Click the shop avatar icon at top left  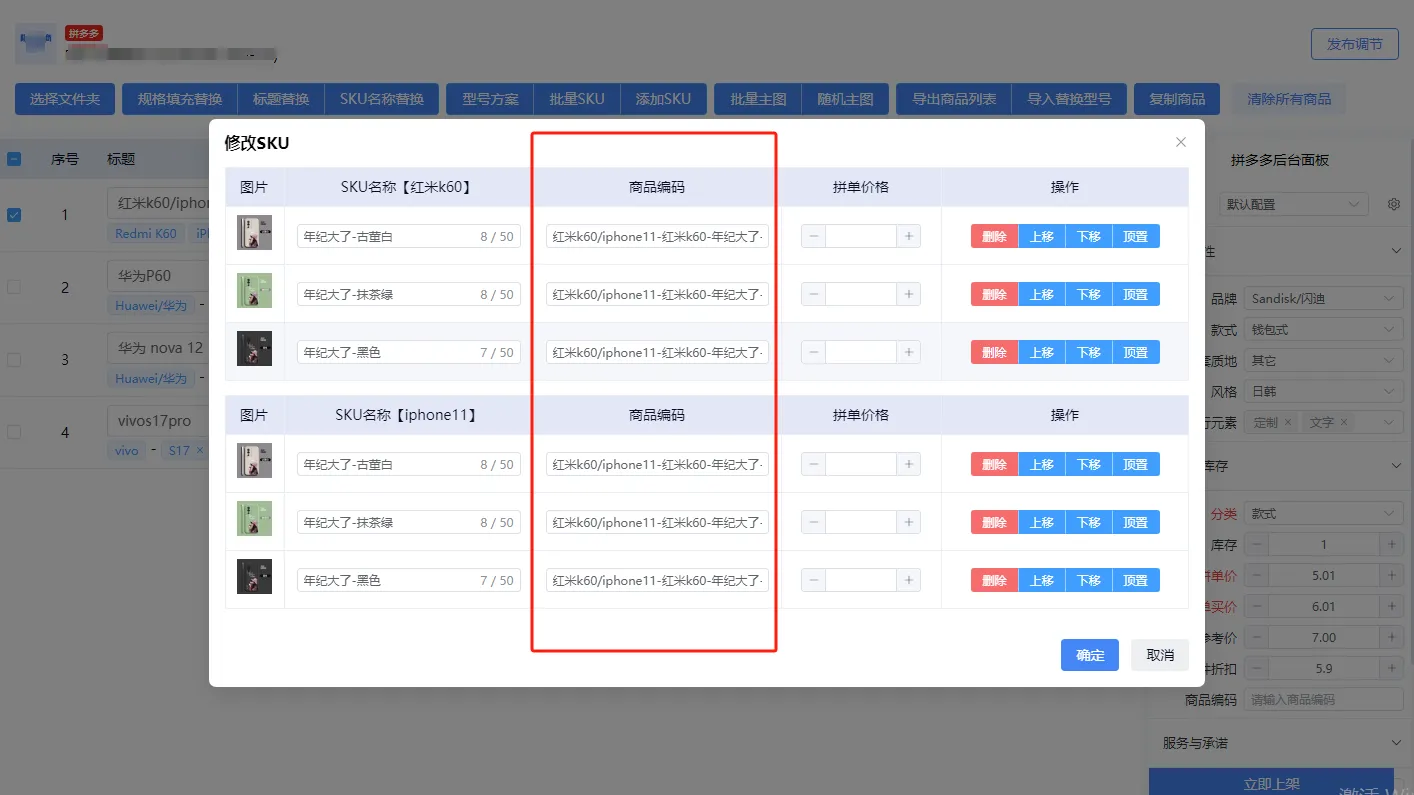click(36, 43)
